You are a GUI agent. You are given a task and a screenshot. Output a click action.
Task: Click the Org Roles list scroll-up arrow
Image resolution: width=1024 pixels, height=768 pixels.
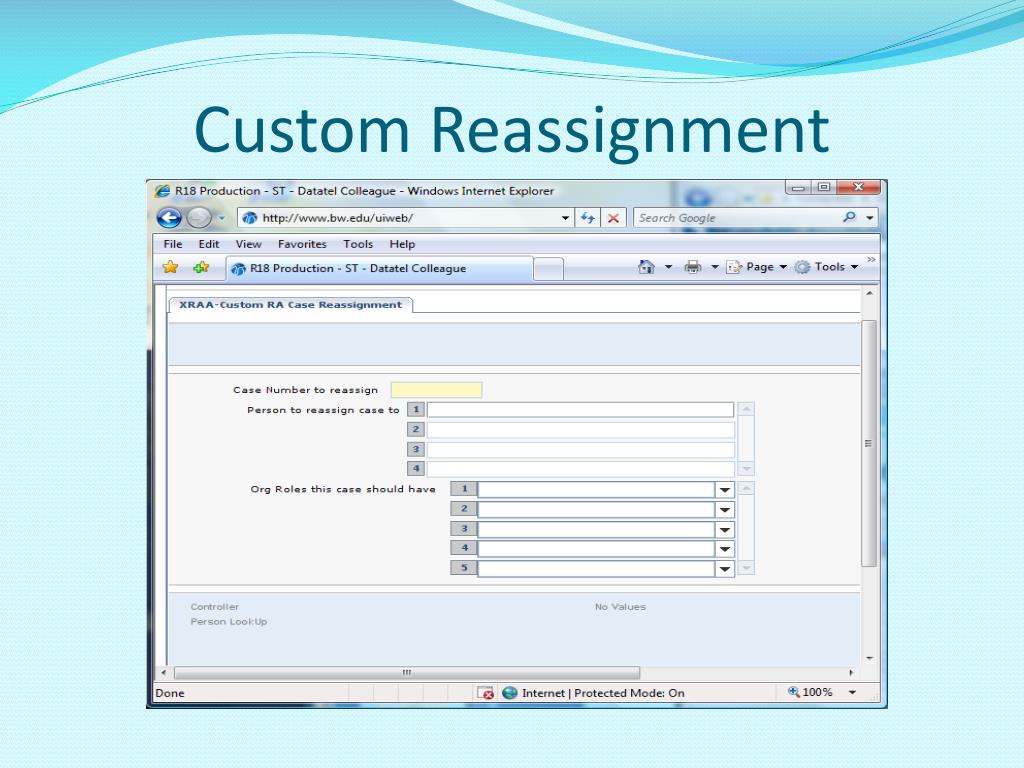point(746,488)
